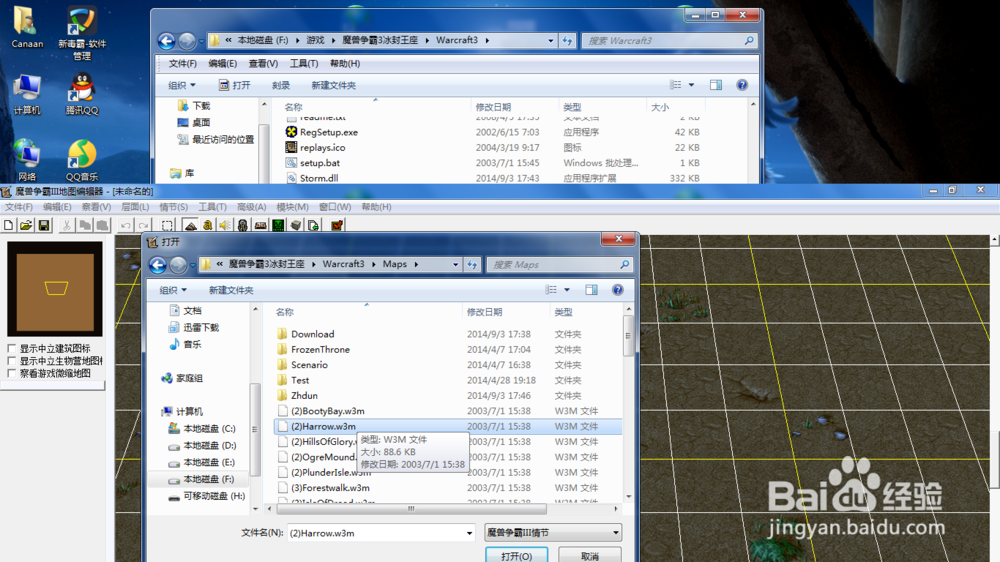Click the Undo arrow in editor toolbar
1000x562 pixels.
point(126,225)
